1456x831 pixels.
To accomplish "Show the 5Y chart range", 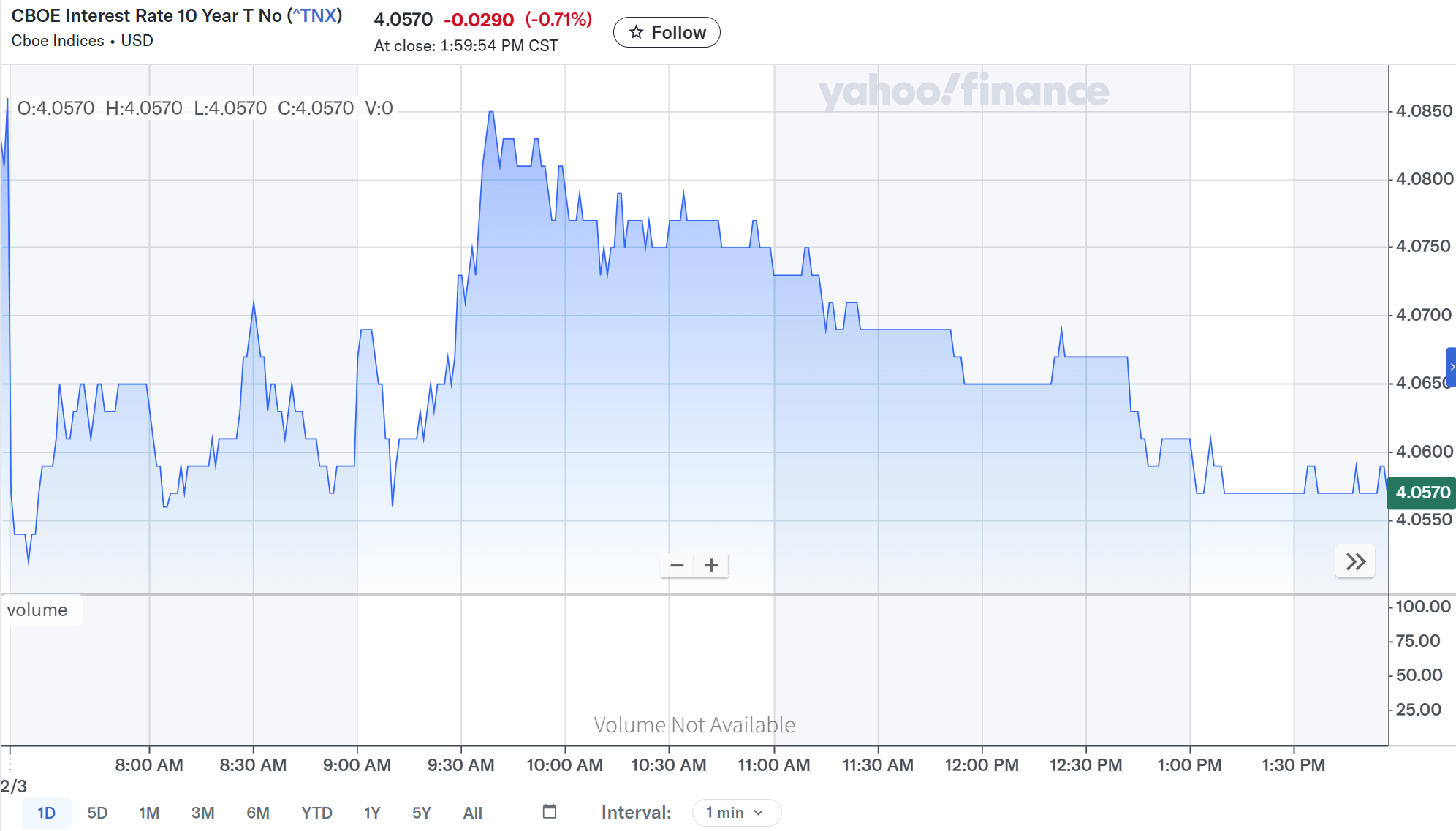I will coord(422,813).
